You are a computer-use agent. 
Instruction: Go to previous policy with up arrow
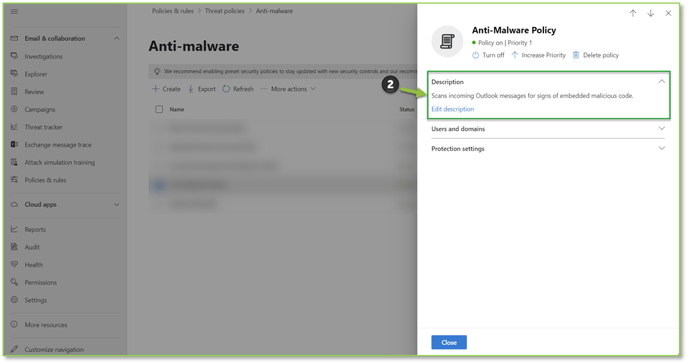pos(633,13)
